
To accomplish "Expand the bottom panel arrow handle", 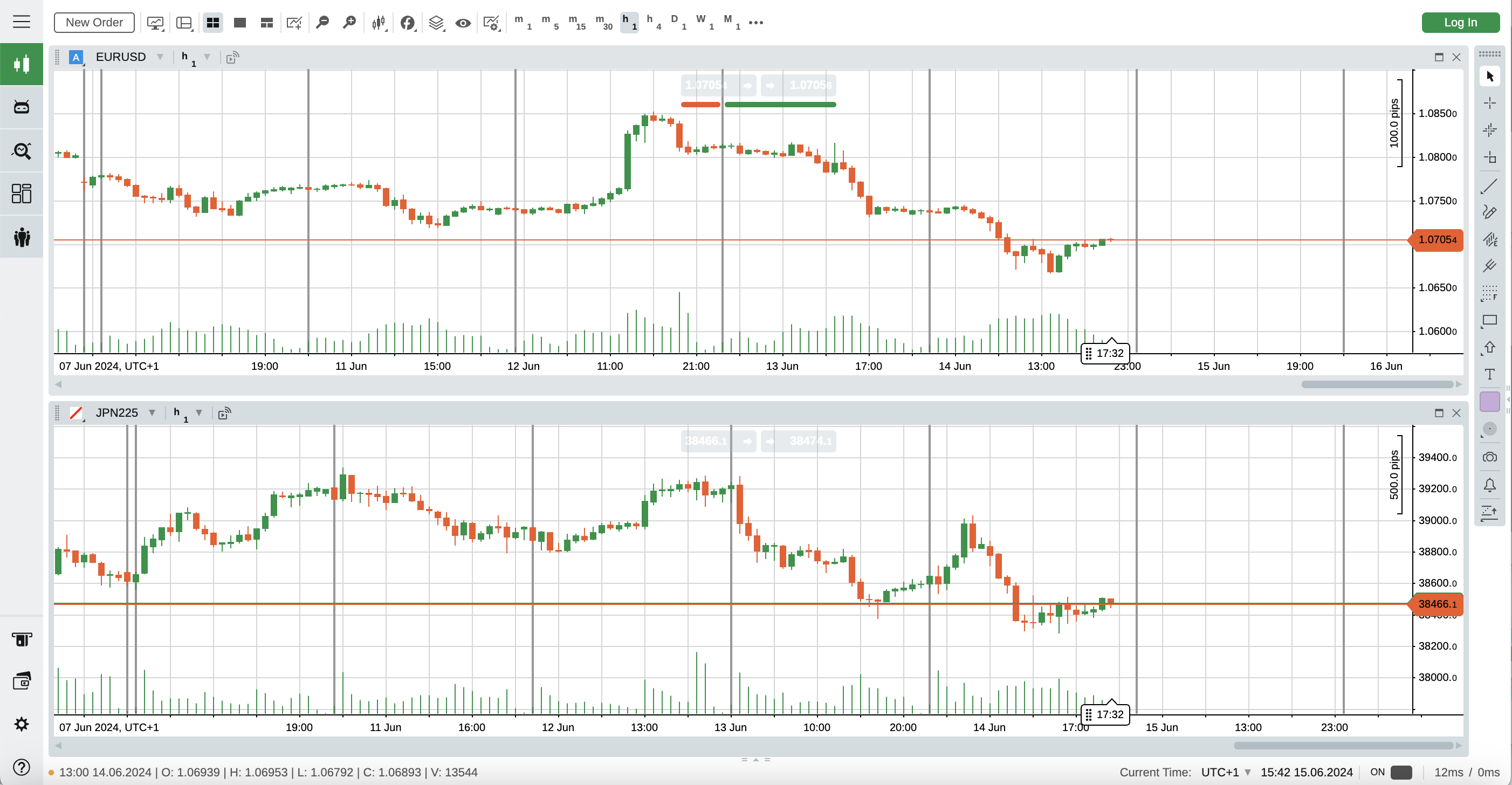I will pyautogui.click(x=756, y=760).
